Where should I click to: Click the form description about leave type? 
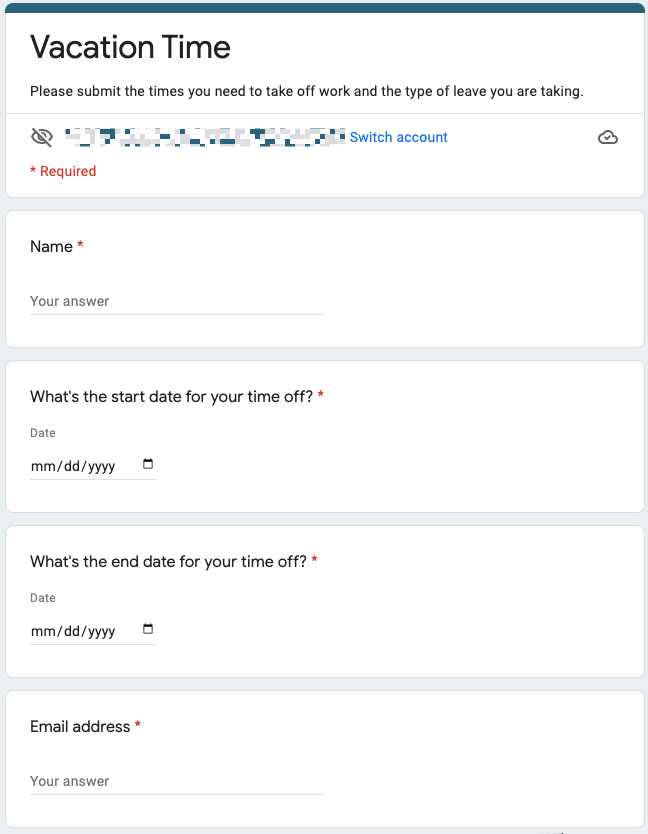pyautogui.click(x=306, y=91)
